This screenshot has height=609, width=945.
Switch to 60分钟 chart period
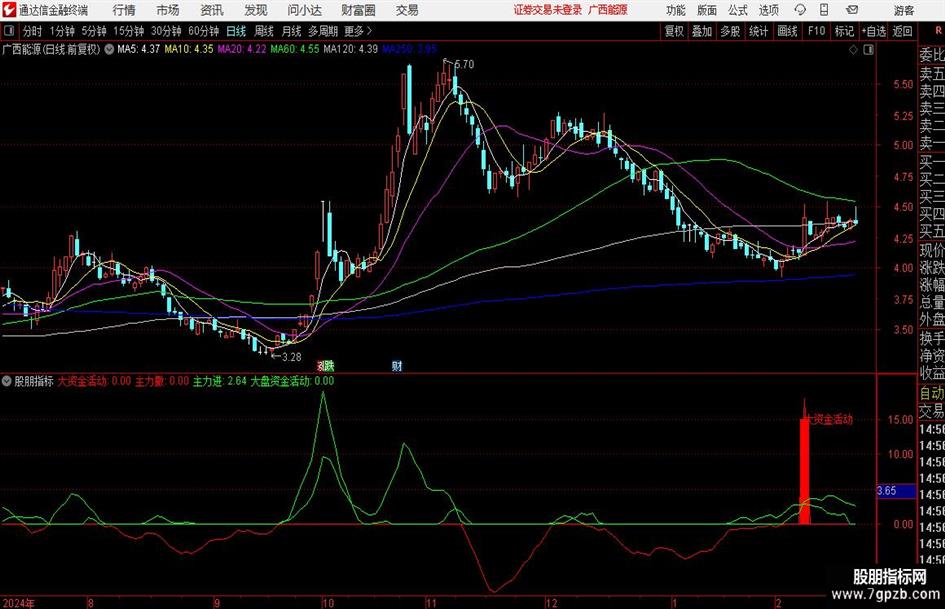click(x=203, y=31)
